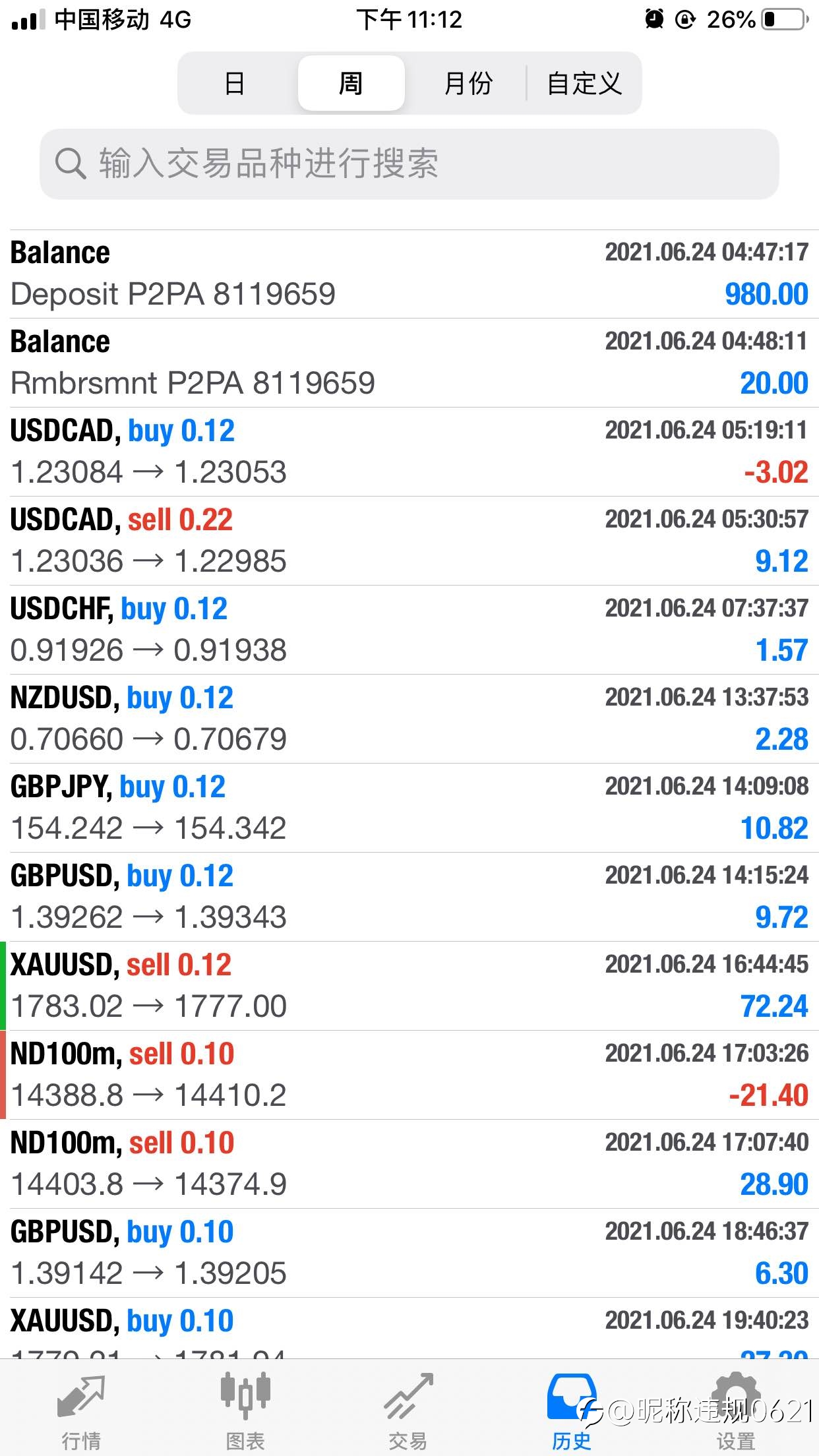Open the Deposit P2PA 980.00 balance entry
This screenshot has height=1456, width=819.
click(x=409, y=274)
